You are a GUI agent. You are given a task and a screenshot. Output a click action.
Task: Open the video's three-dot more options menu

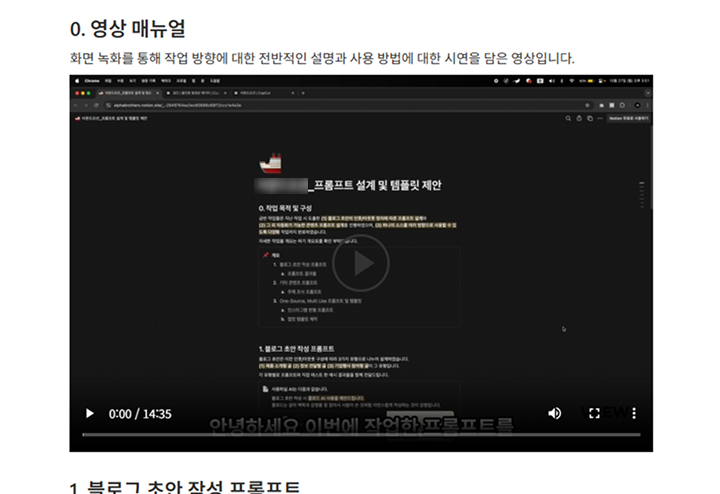634,414
